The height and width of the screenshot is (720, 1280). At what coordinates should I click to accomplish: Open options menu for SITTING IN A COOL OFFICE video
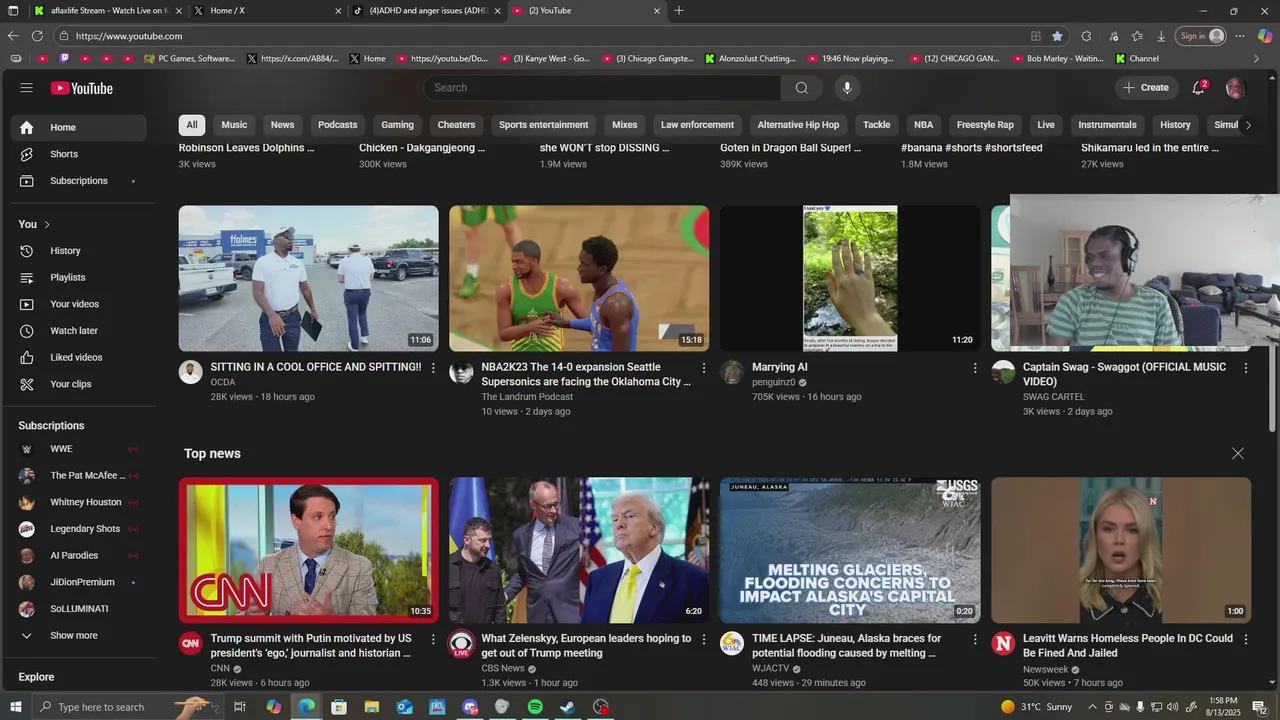[433, 368]
